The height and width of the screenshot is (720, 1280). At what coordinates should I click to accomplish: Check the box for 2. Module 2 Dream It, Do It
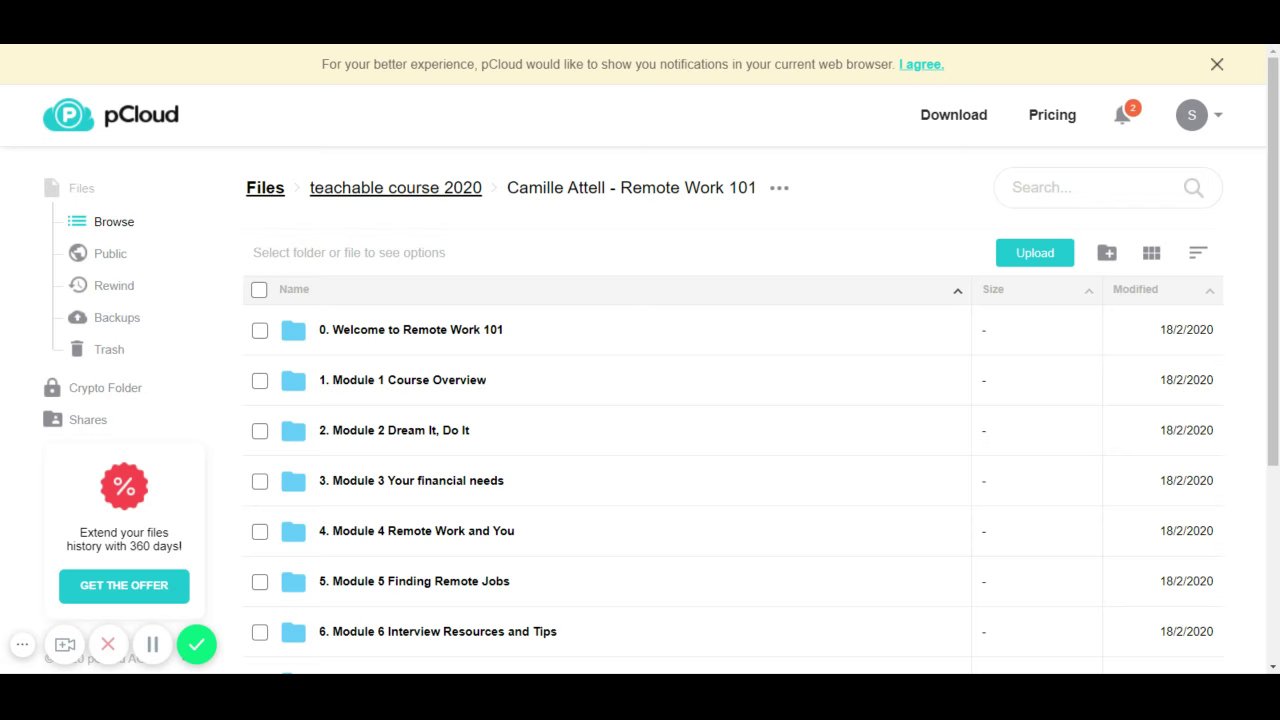(x=260, y=431)
